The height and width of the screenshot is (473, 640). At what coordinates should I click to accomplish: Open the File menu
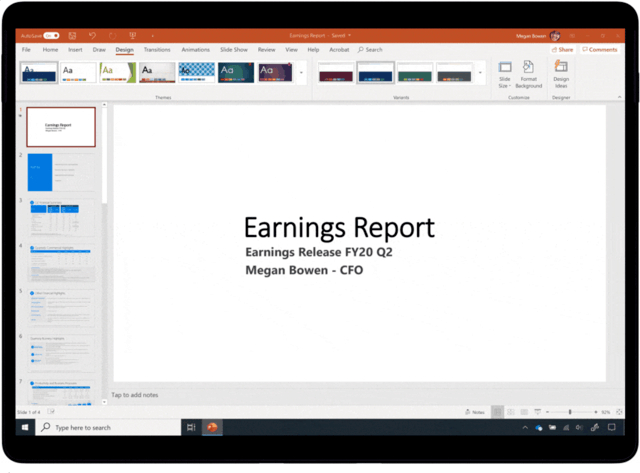coord(26,49)
